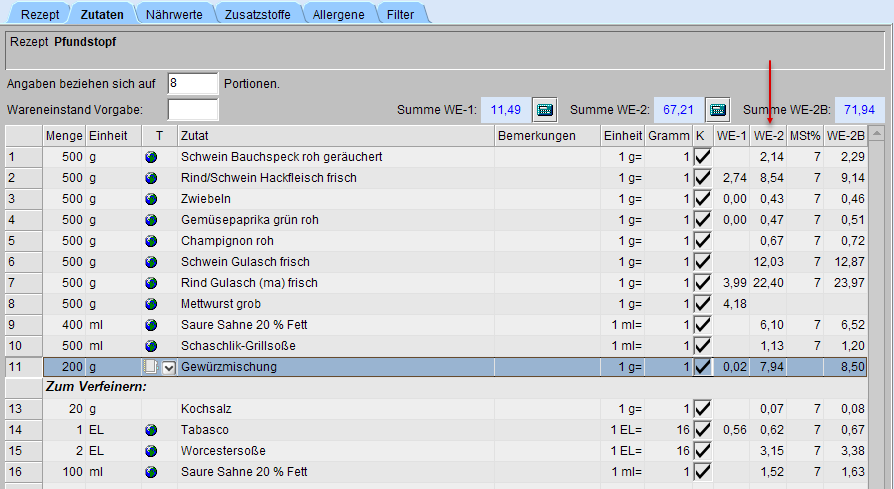Click the Zutat column header
The image size is (894, 489).
(x=335, y=135)
